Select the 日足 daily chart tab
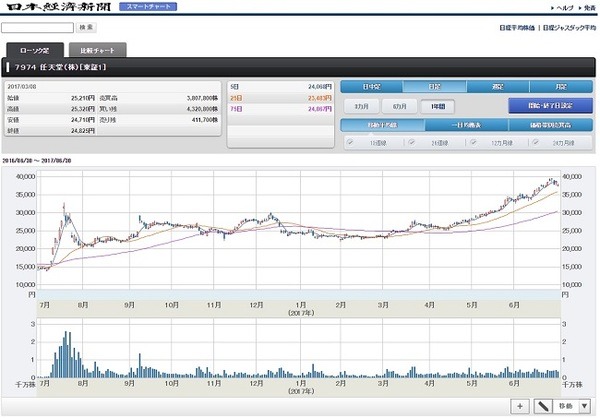 (x=435, y=87)
